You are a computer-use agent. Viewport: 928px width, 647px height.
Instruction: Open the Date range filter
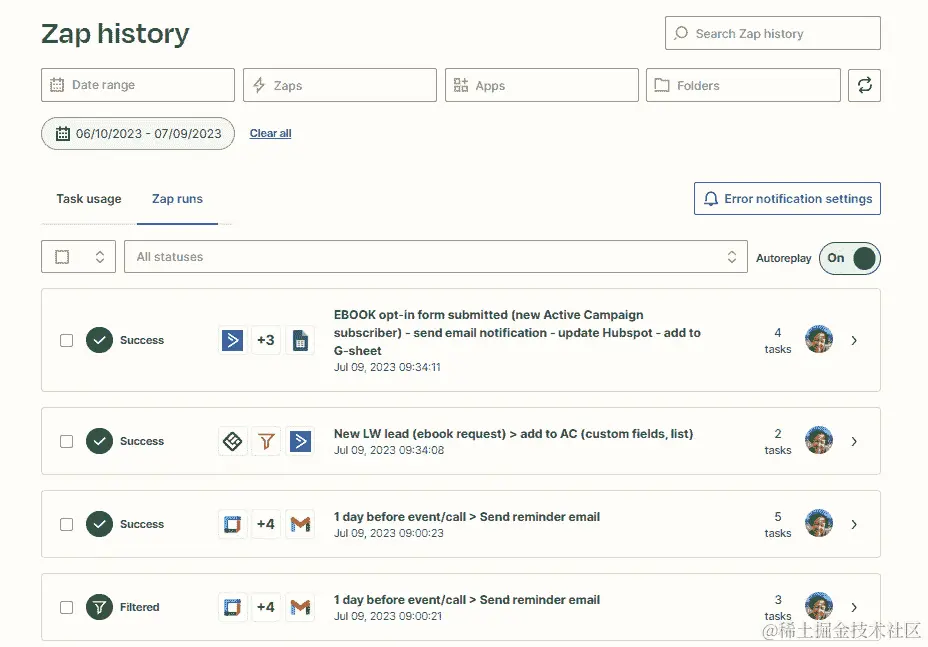click(138, 85)
